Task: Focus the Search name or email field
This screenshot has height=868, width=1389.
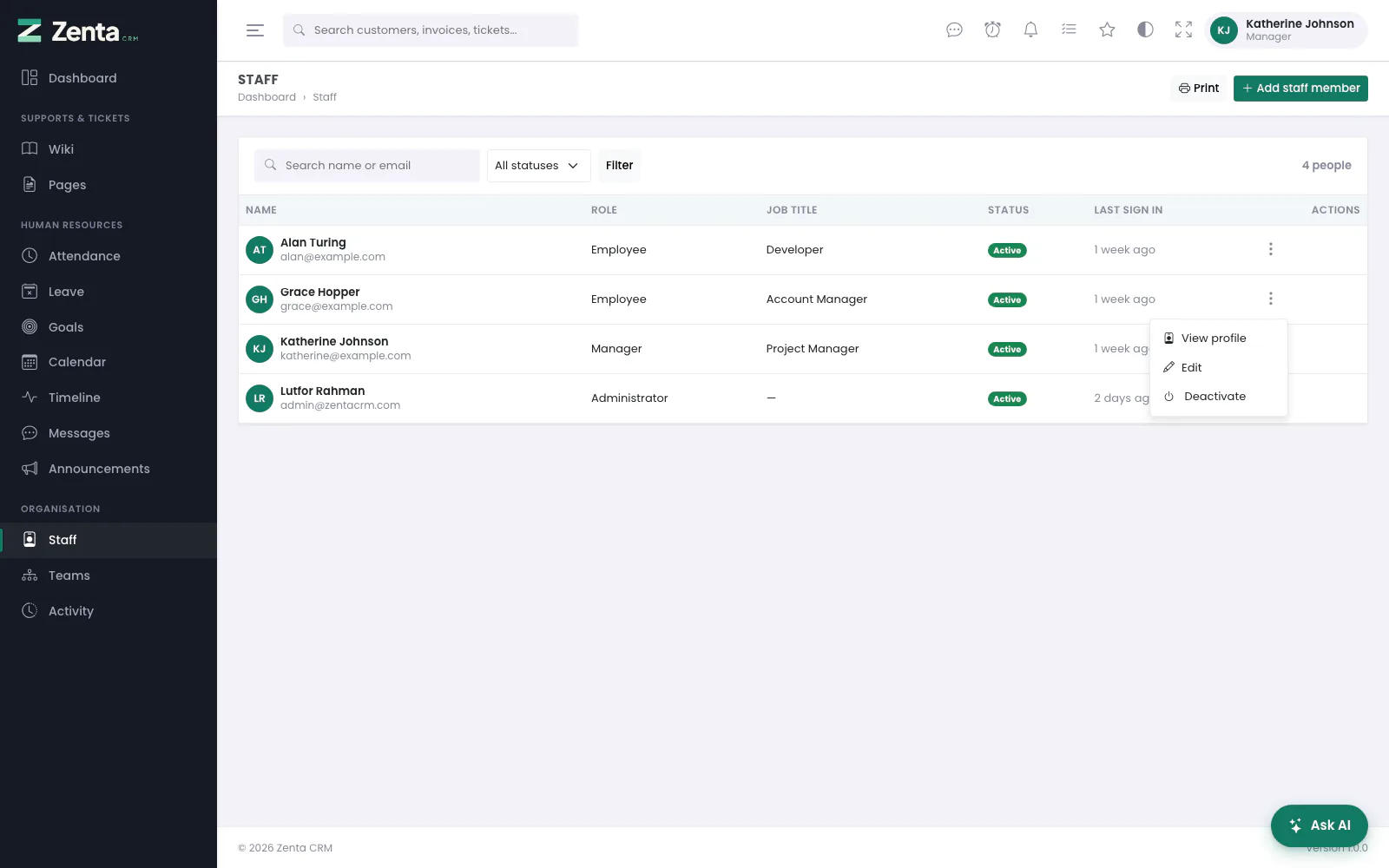Action: [366, 166]
